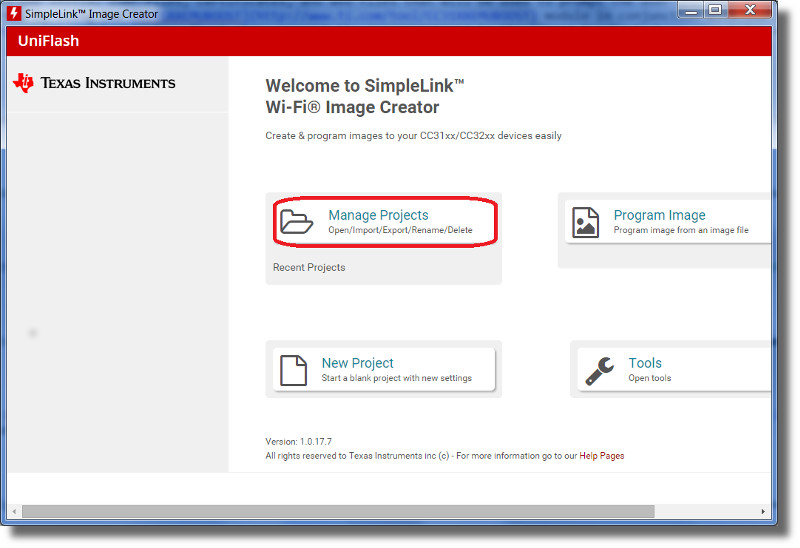This screenshot has width=800, height=548.
Task: Click the Program Image picture icon
Action: (x=585, y=222)
